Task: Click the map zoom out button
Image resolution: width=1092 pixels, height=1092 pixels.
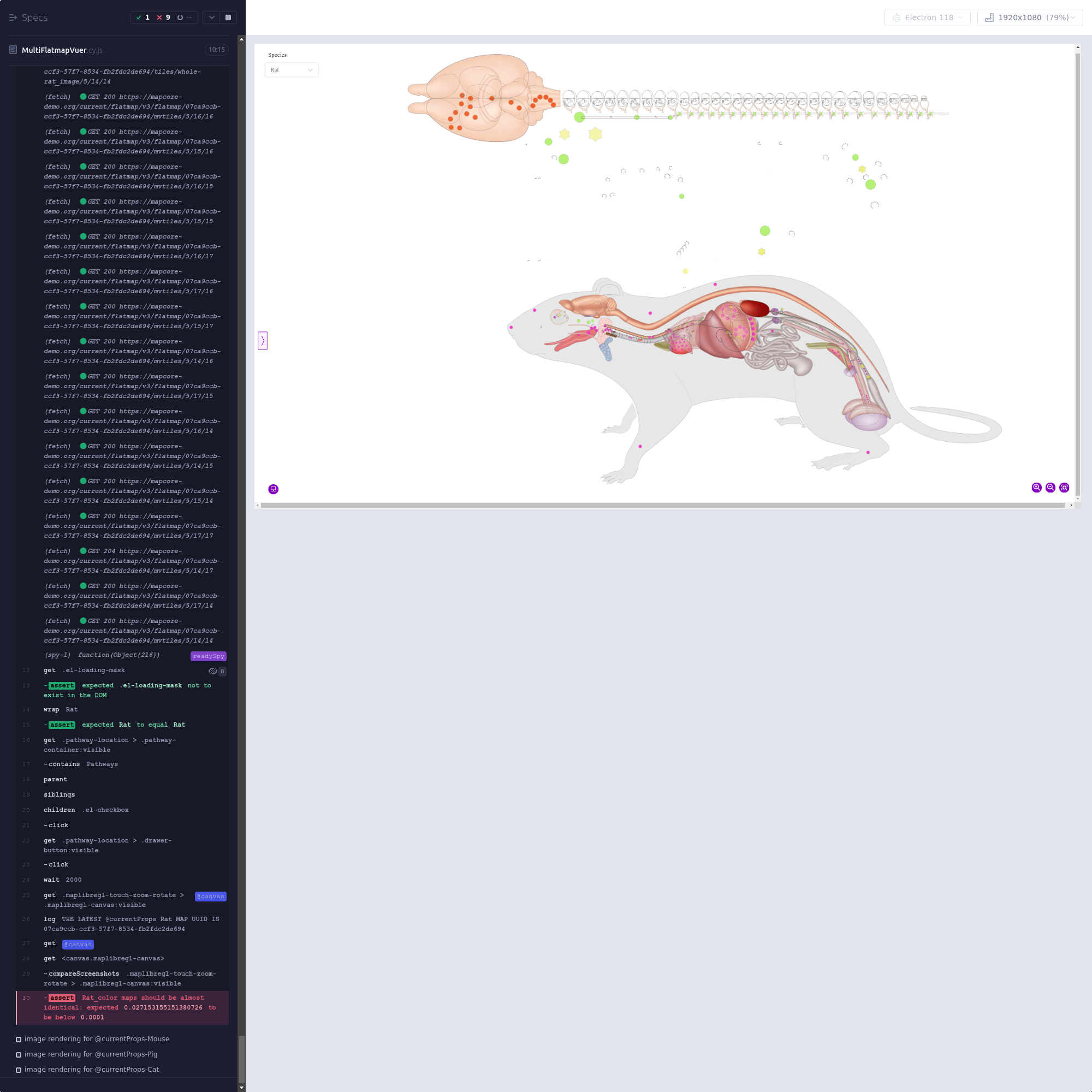Action: [1050, 487]
